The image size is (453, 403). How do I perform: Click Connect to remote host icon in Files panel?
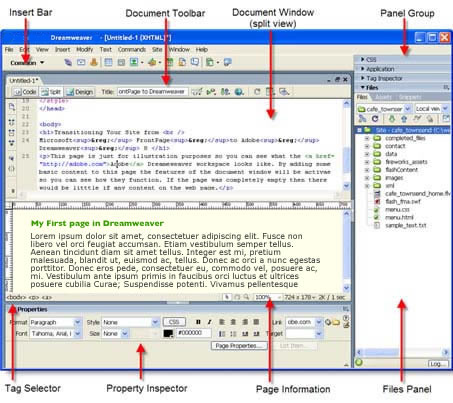click(x=362, y=119)
